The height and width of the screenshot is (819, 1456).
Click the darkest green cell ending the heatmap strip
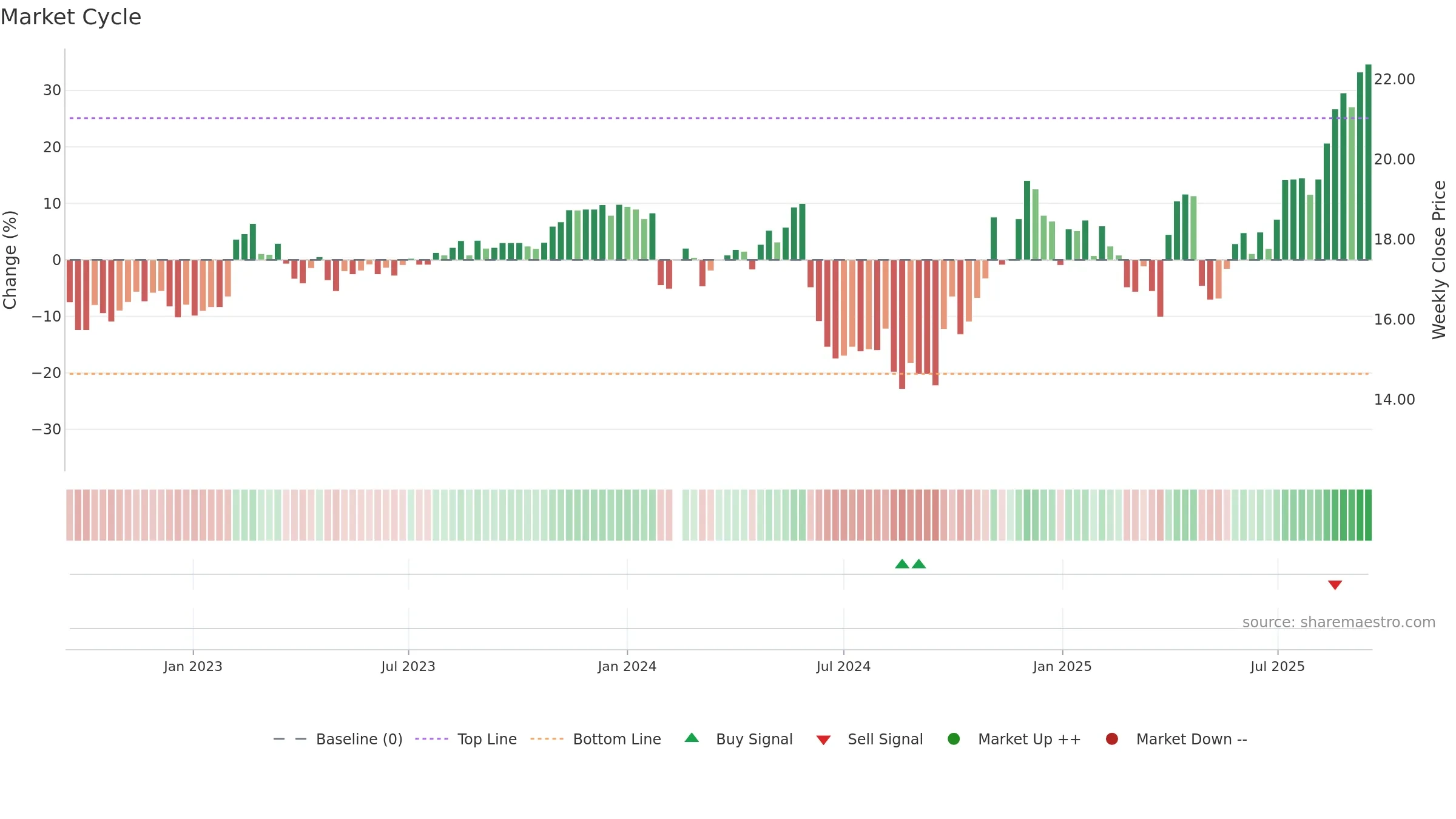1368,515
